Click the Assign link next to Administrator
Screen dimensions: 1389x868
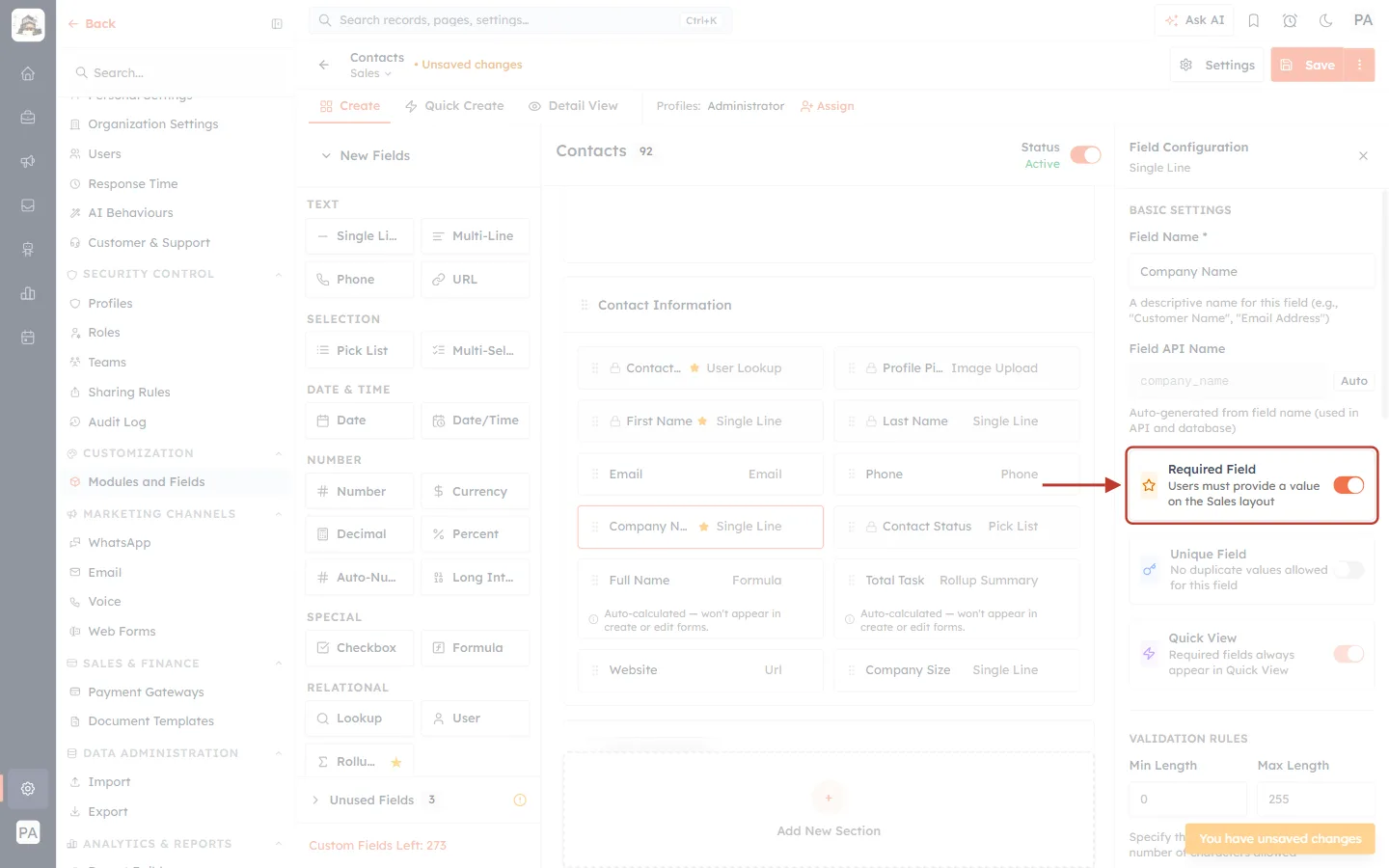(x=828, y=106)
